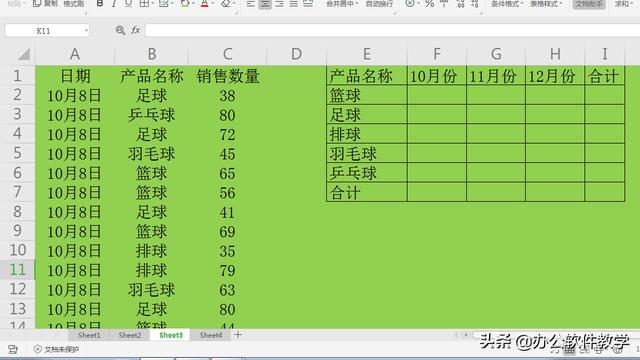
Task: Click the decrease decimal icon
Action: tap(475, 4)
